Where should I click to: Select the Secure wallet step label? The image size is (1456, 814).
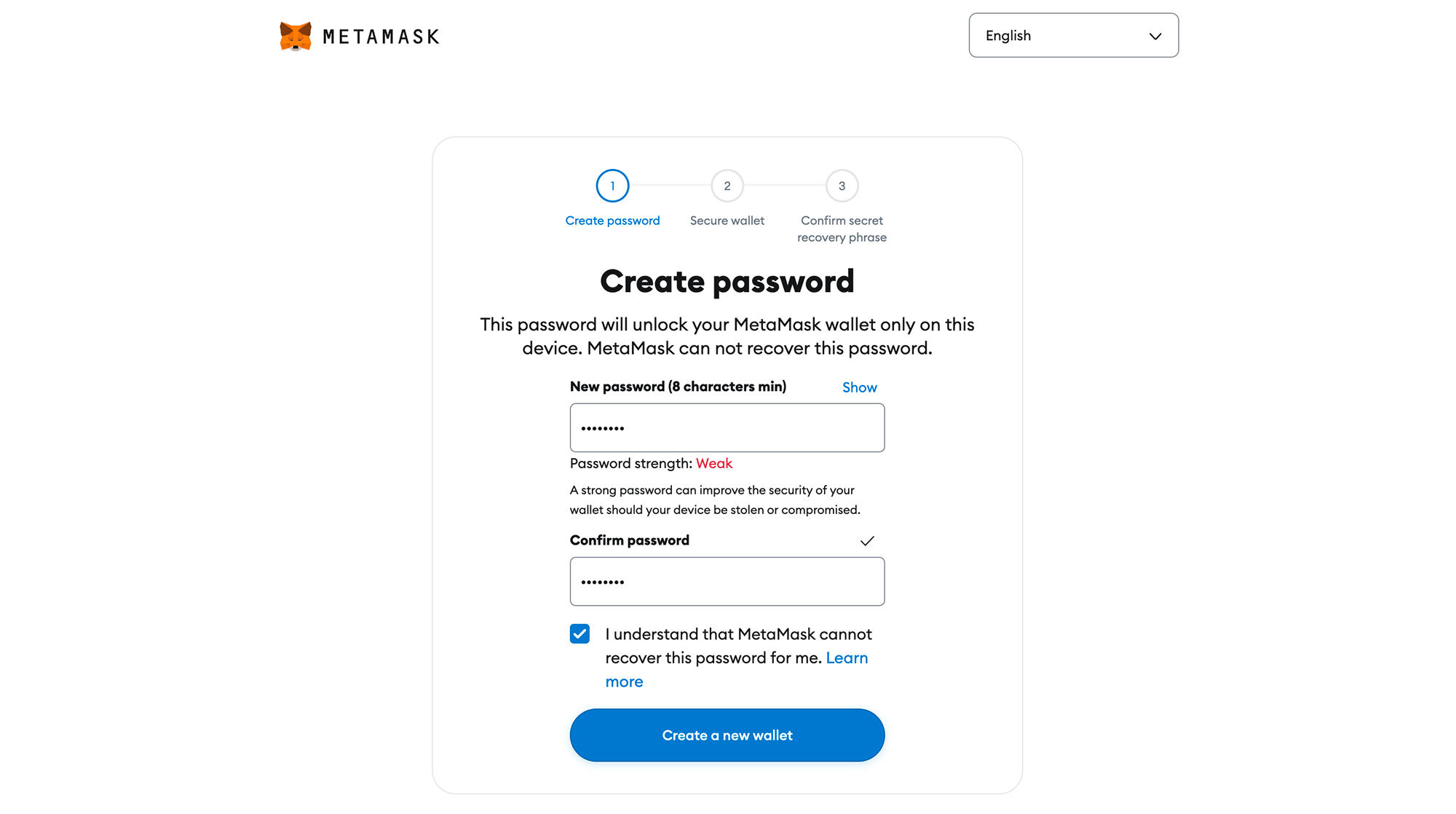coord(727,221)
